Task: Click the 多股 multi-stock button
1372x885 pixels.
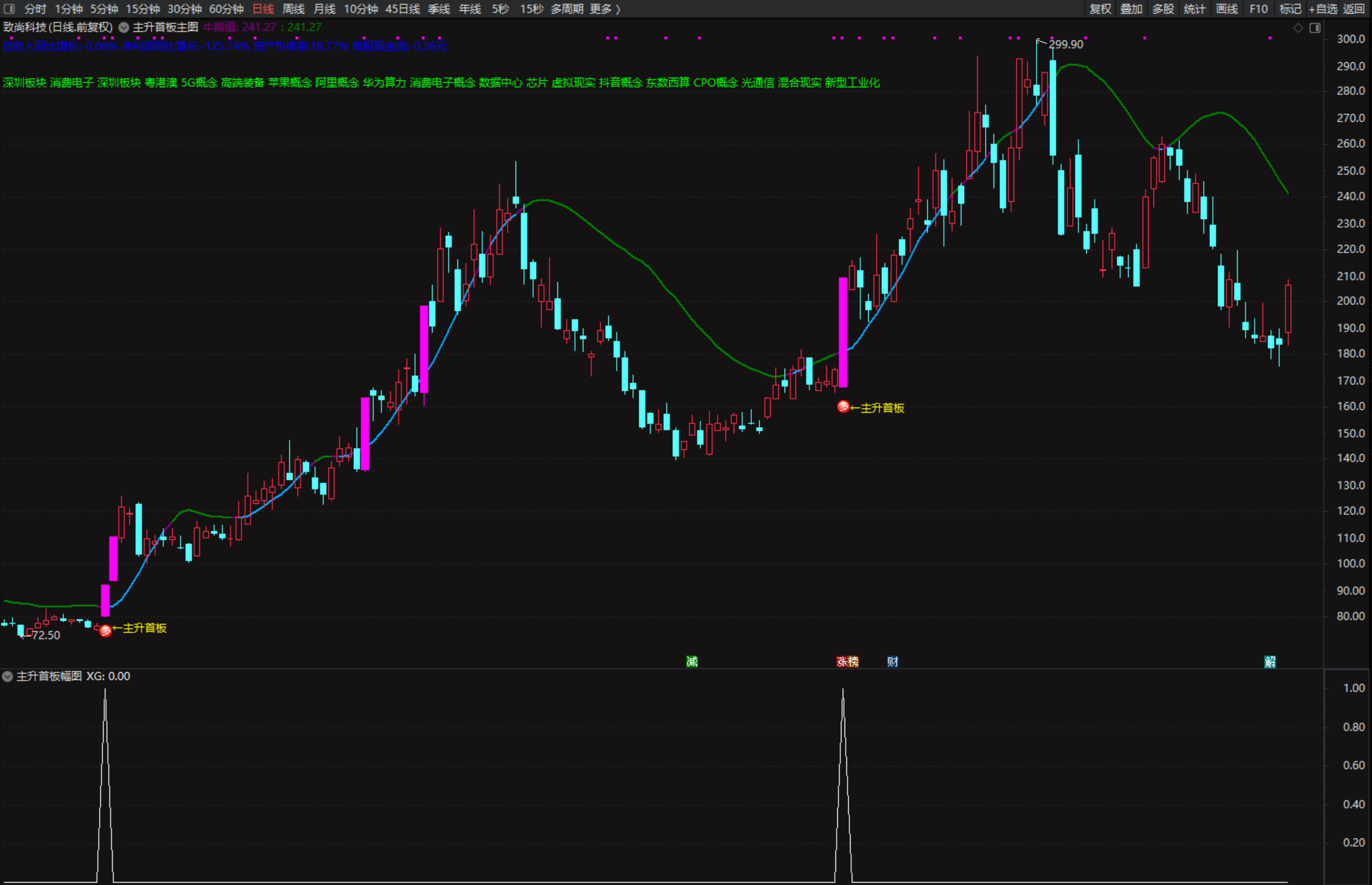Action: [x=1163, y=9]
